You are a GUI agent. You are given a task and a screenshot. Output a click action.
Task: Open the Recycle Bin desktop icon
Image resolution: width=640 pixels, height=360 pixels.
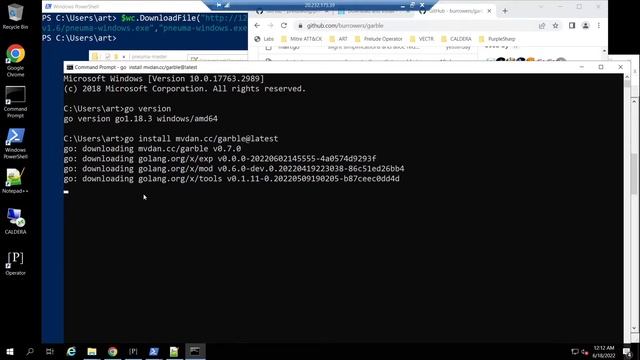[x=15, y=16]
